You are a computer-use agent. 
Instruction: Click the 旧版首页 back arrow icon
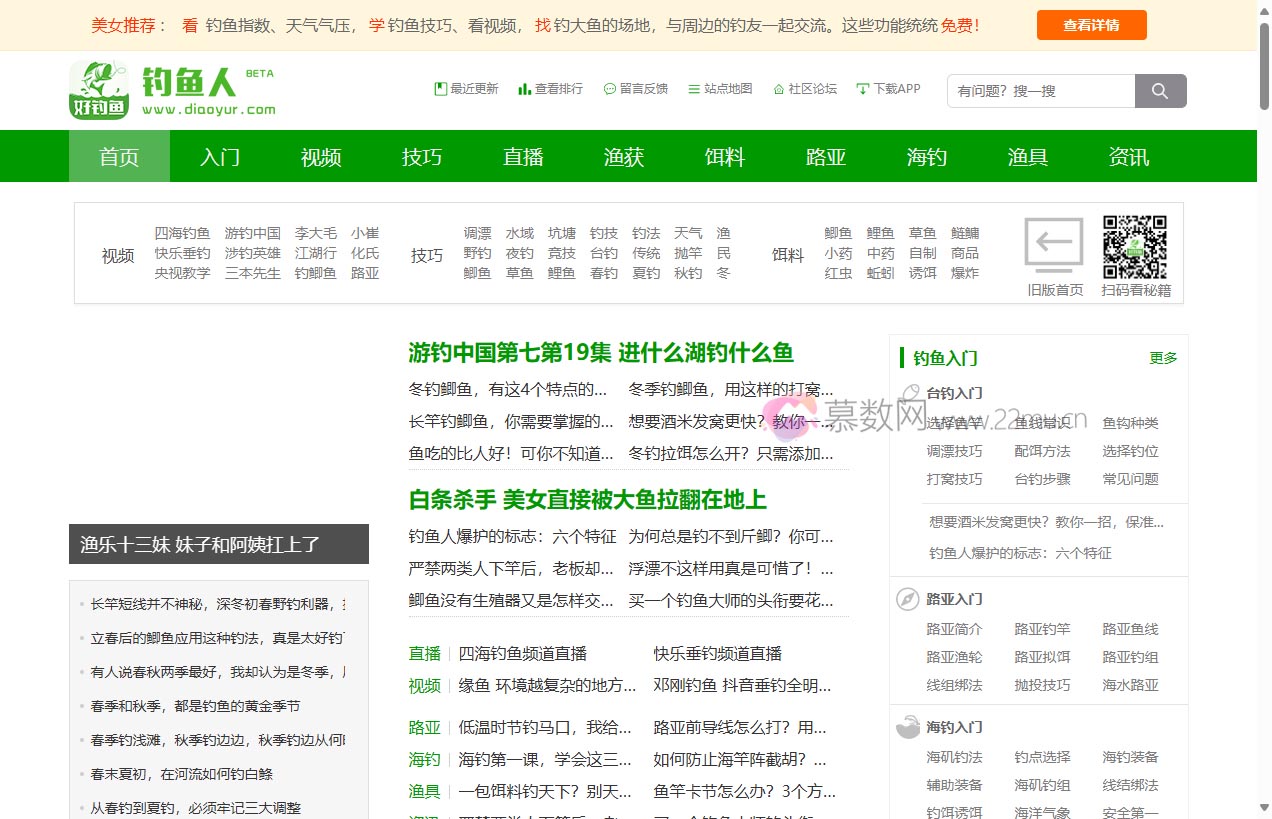click(x=1054, y=245)
